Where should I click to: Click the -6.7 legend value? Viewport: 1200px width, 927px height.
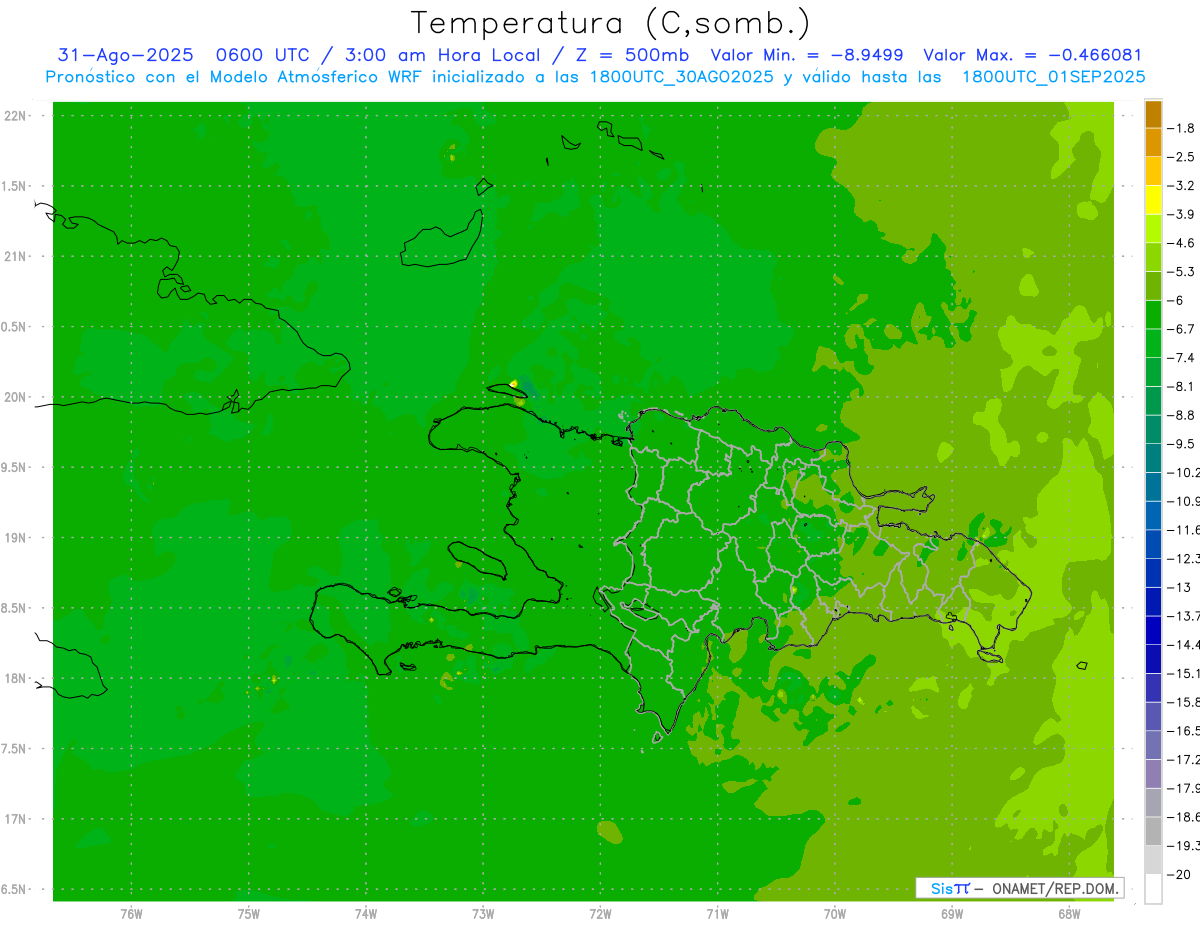pos(1182,329)
